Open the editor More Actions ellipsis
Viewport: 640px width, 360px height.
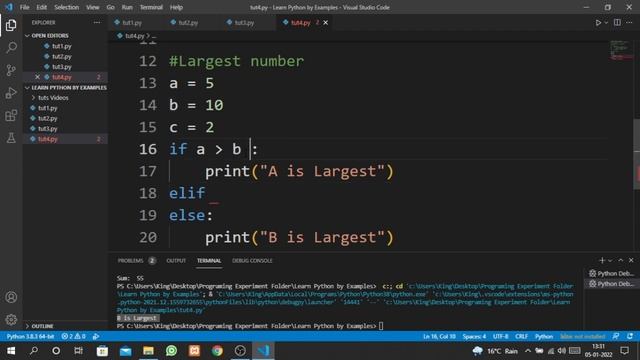coord(629,22)
